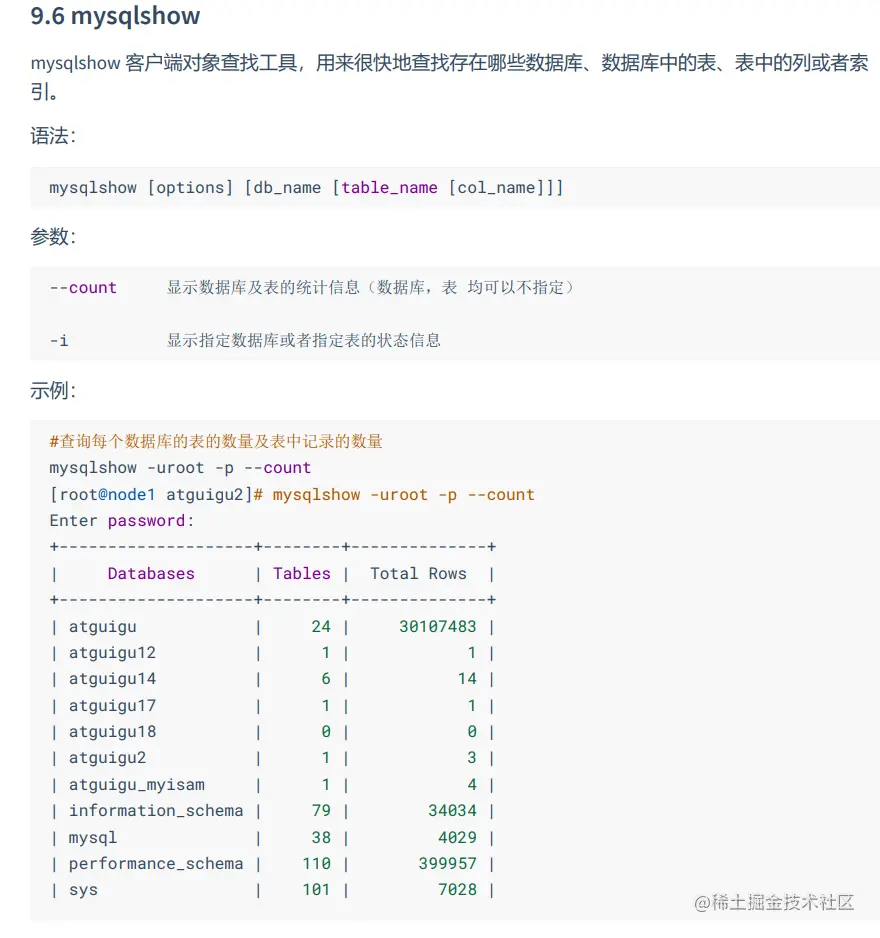880x938 pixels.
Task: Click the "performance_schema" database row name
Action: [156, 864]
